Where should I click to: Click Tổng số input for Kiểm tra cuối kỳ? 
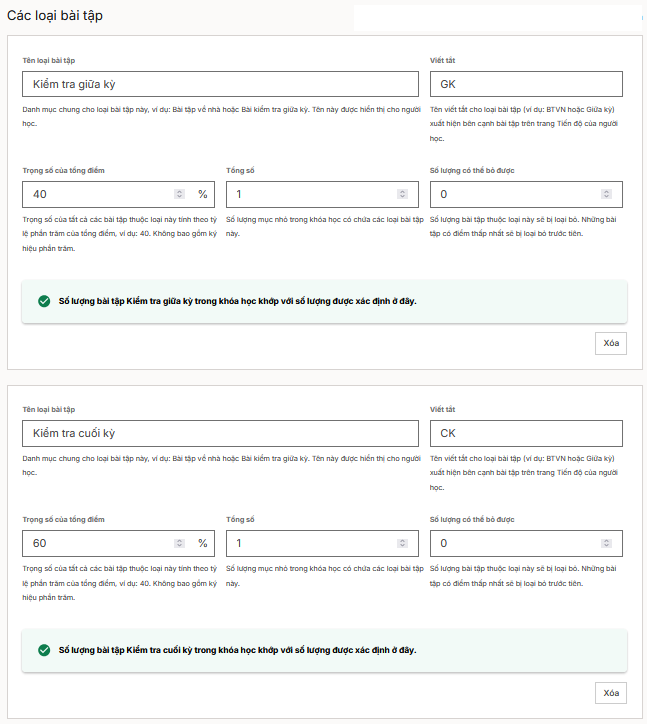(x=310, y=543)
